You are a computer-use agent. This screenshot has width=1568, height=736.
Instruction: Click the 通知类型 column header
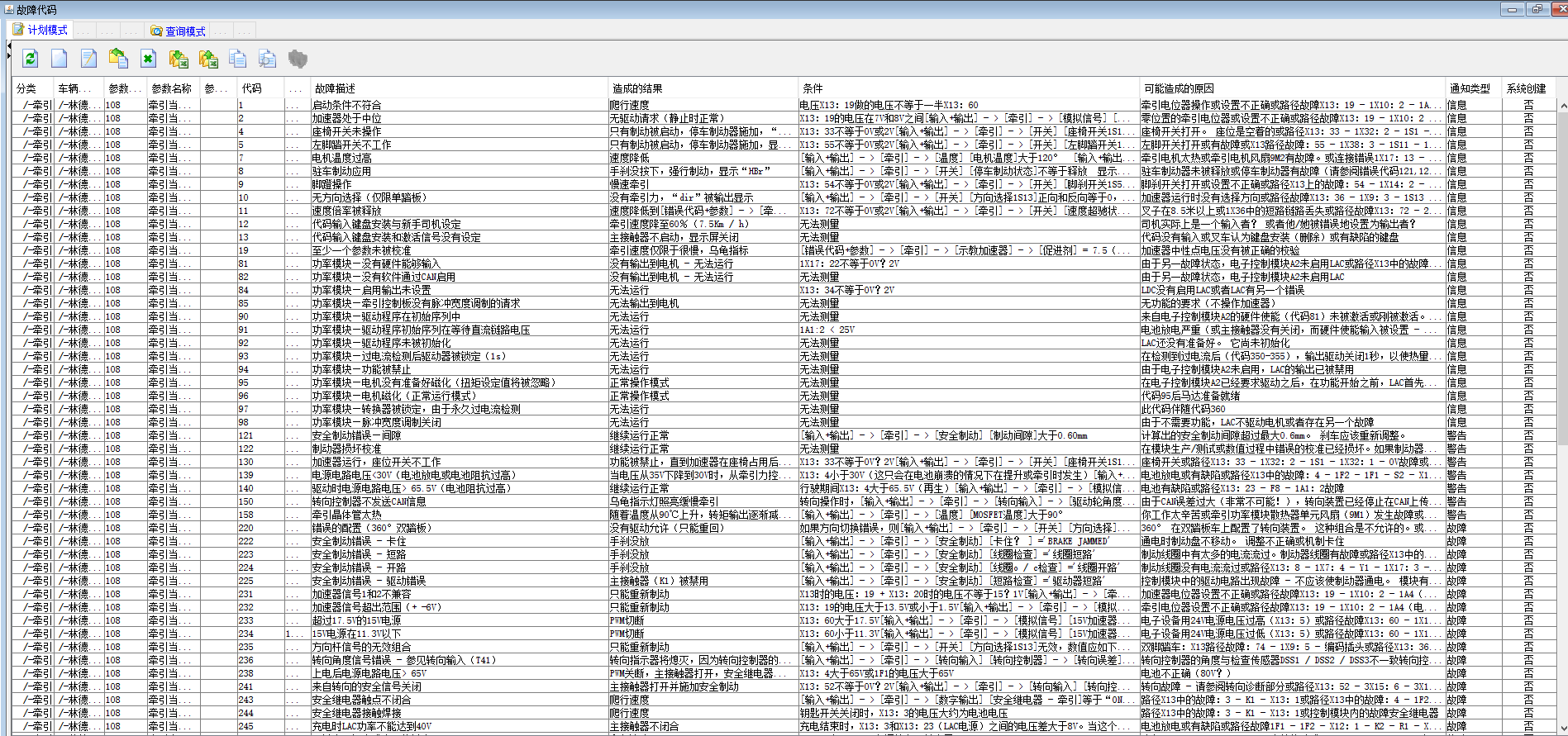(1470, 88)
